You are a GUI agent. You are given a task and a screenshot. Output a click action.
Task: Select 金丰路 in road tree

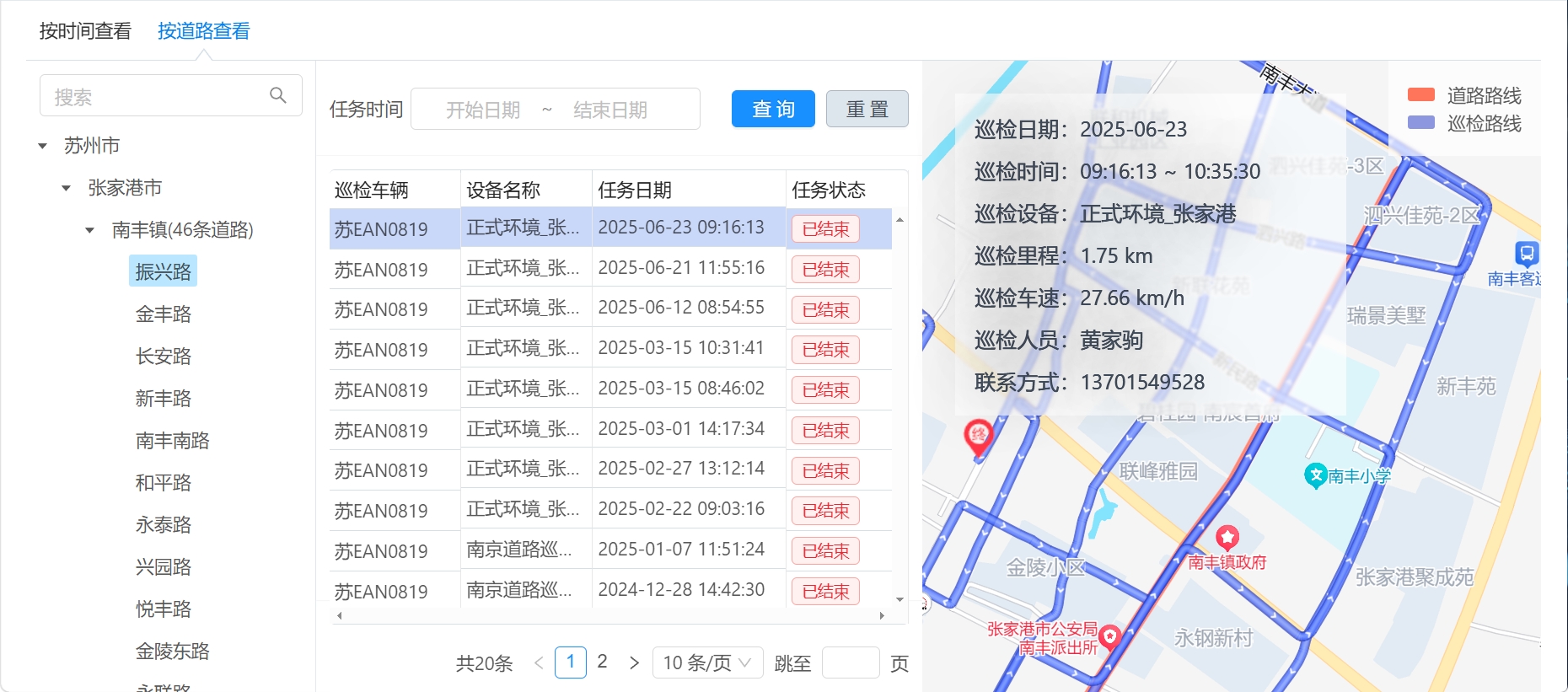[163, 314]
